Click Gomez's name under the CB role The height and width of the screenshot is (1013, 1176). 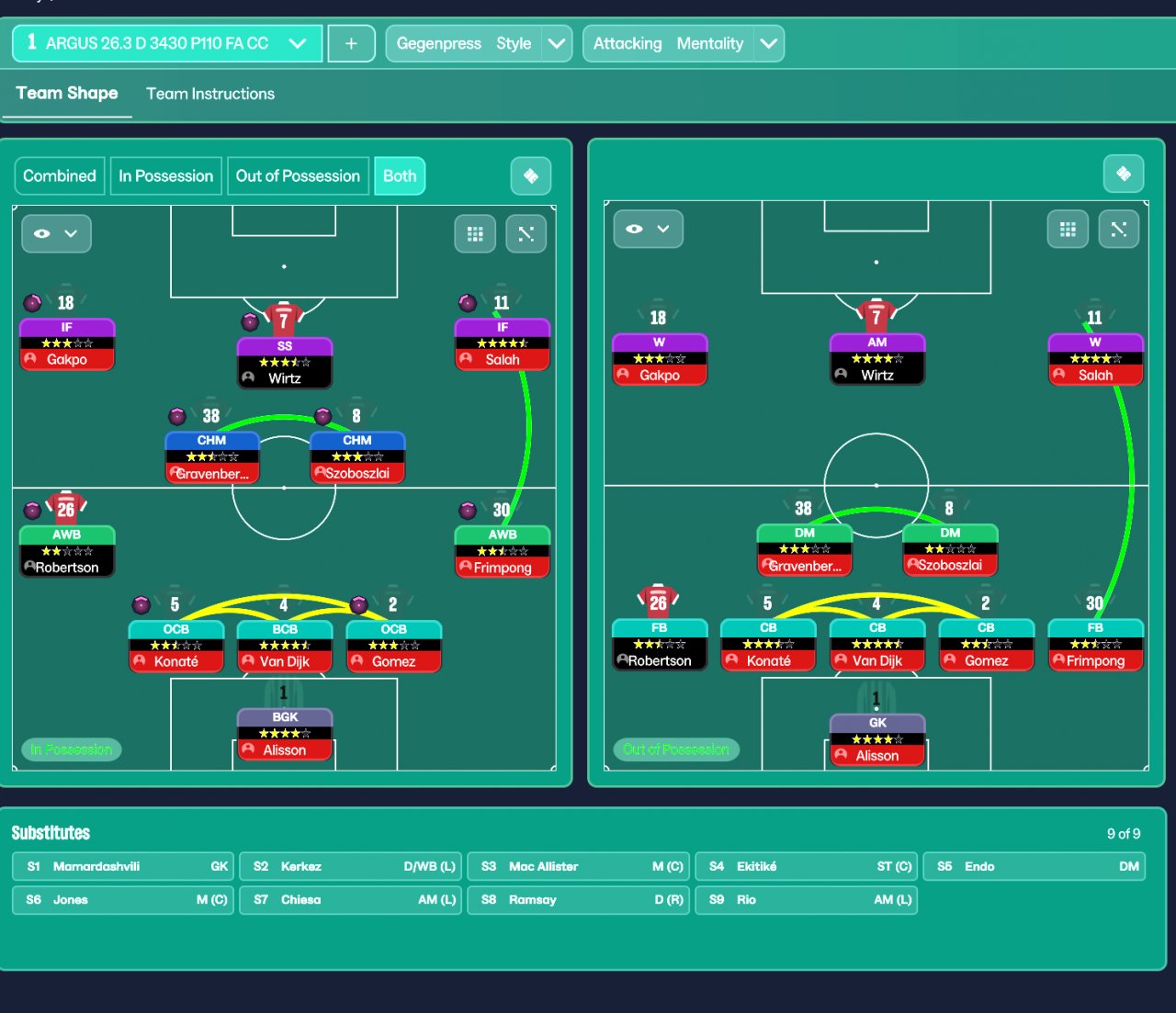[987, 661]
